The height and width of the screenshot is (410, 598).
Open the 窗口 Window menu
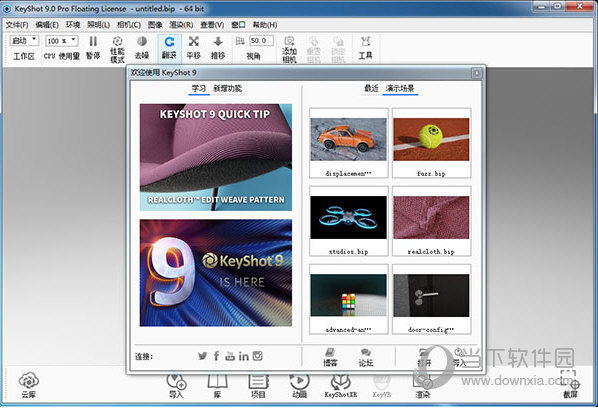[238, 25]
